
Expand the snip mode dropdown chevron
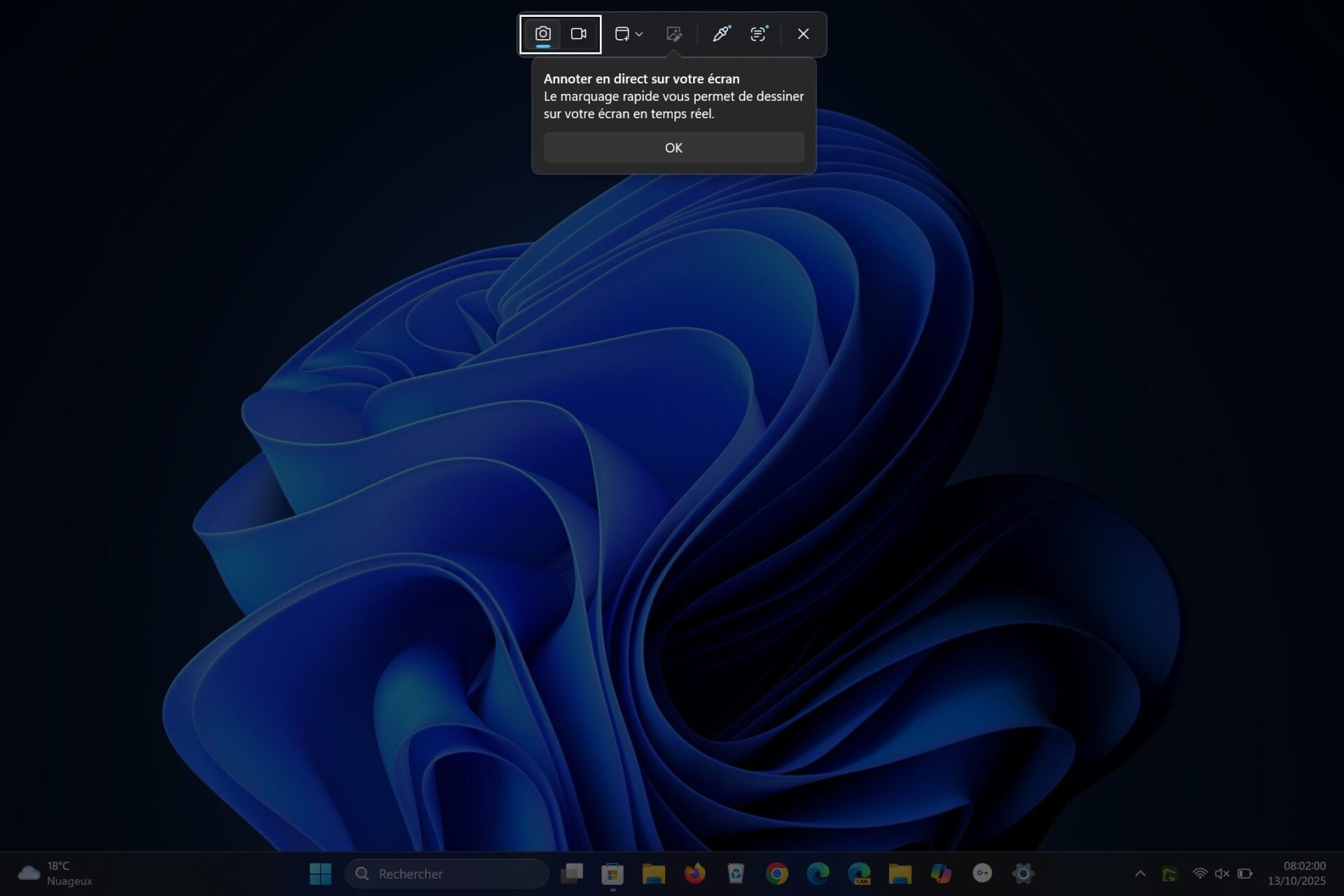point(639,34)
